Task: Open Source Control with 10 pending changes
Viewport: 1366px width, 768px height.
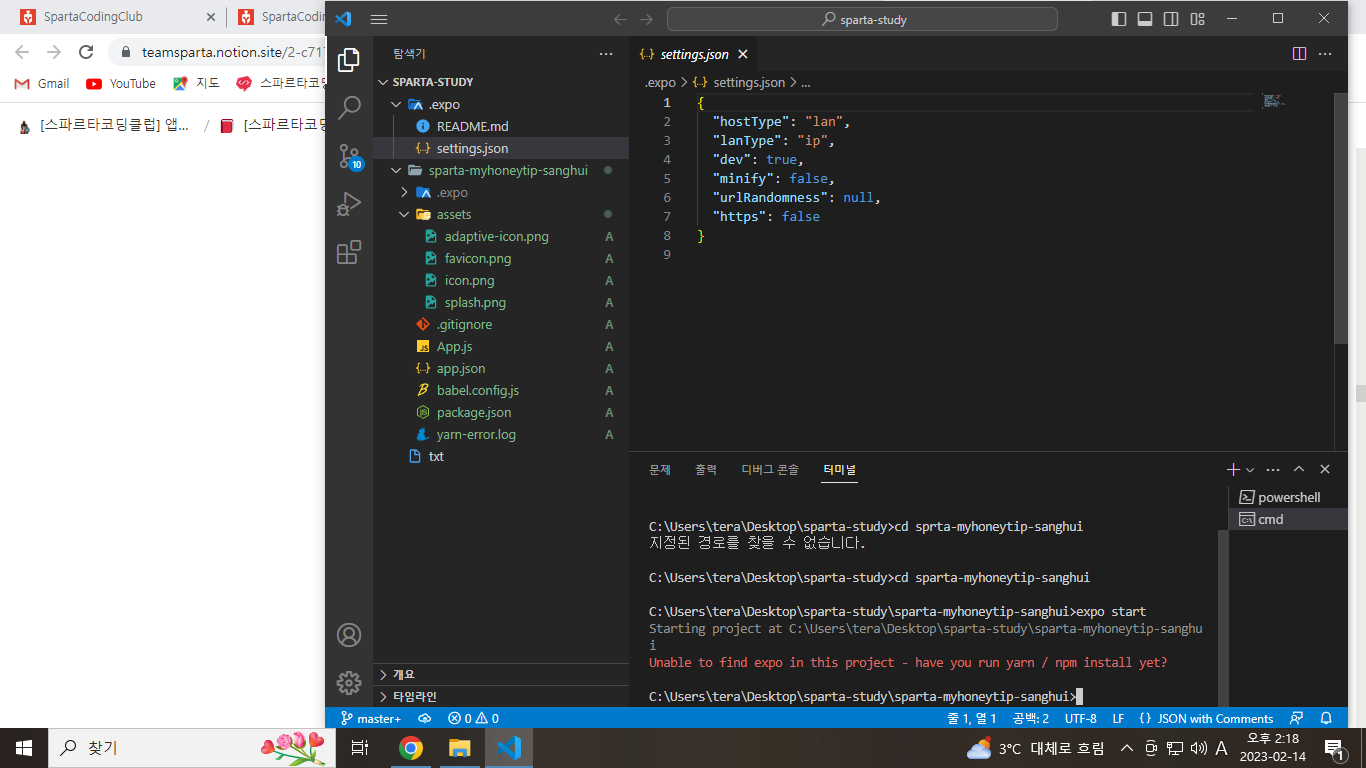Action: [349, 156]
